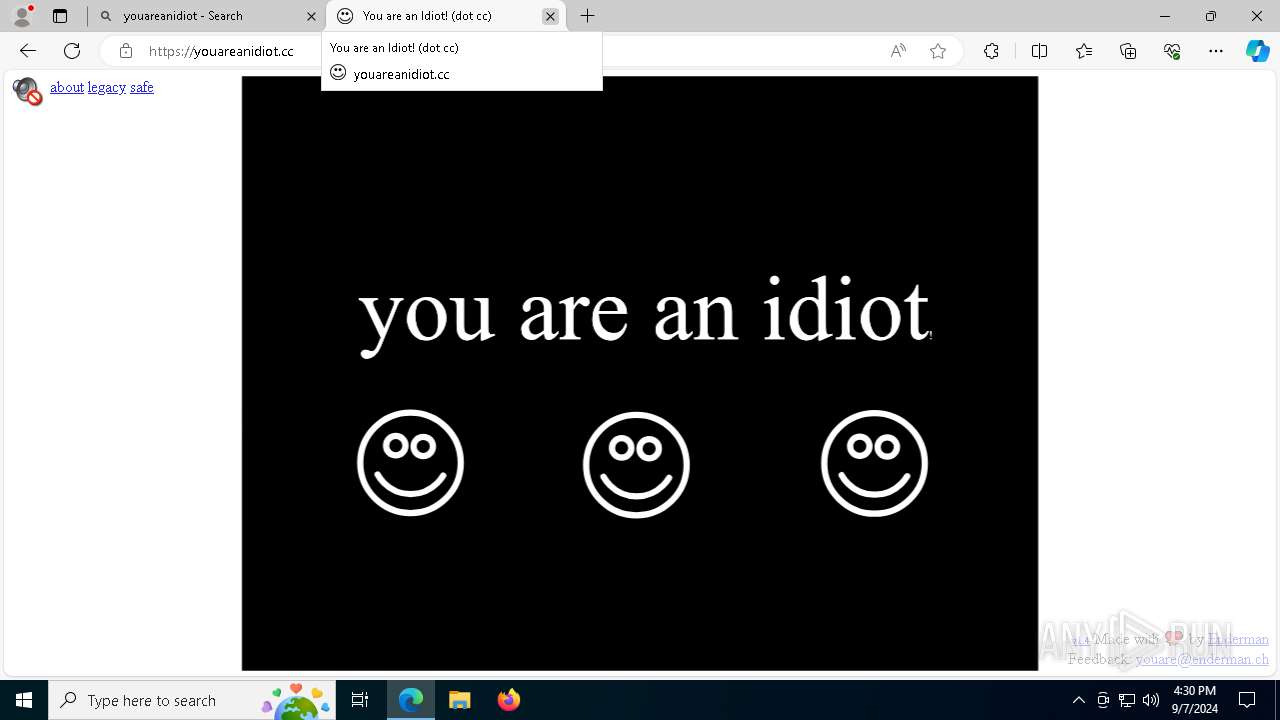Viewport: 1280px width, 720px height.
Task: Open a new tab with plus button
Action: pos(588,16)
